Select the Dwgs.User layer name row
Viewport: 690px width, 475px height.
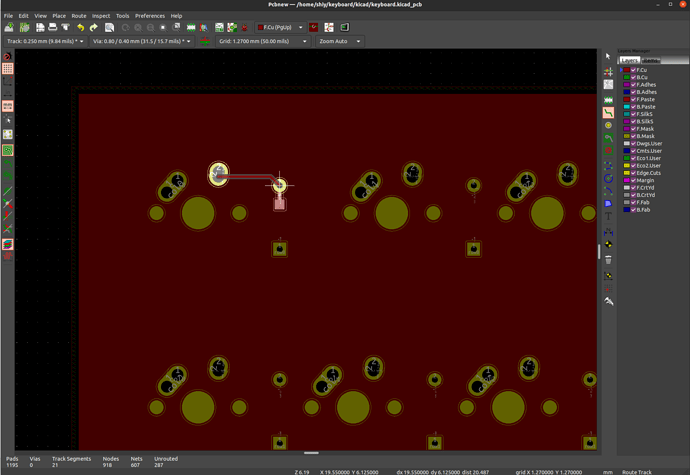point(649,144)
